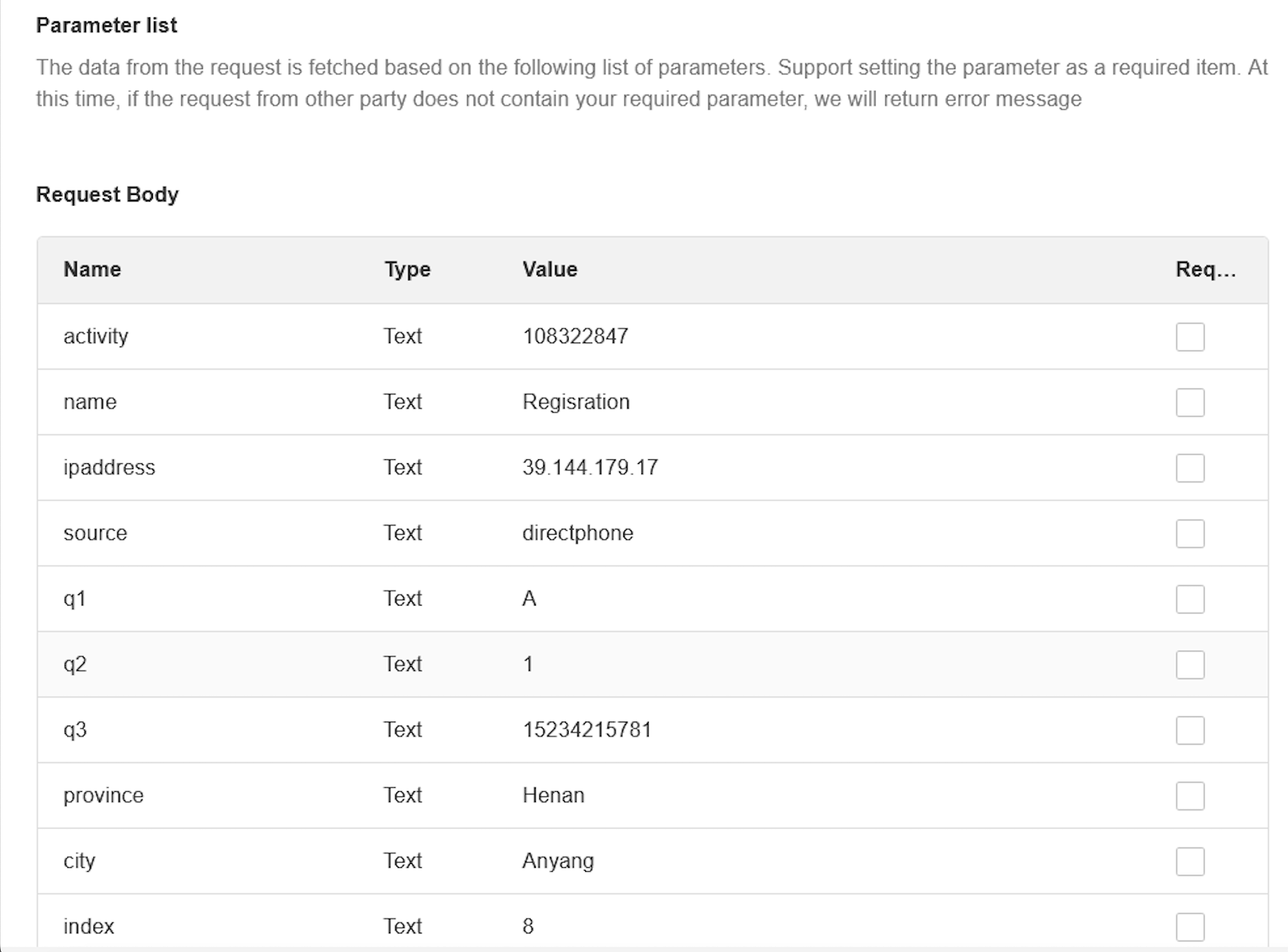Select the value 108322847 in activity row

(575, 336)
